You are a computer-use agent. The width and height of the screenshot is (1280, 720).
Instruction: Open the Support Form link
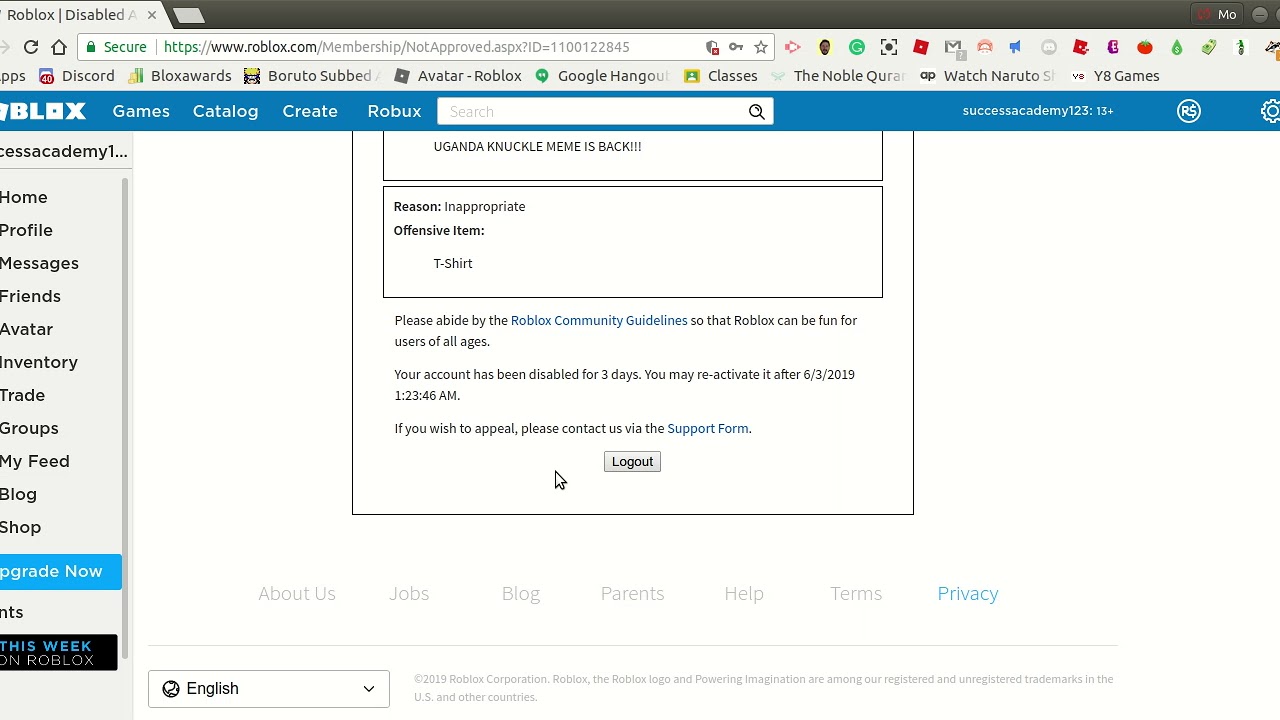(x=708, y=428)
